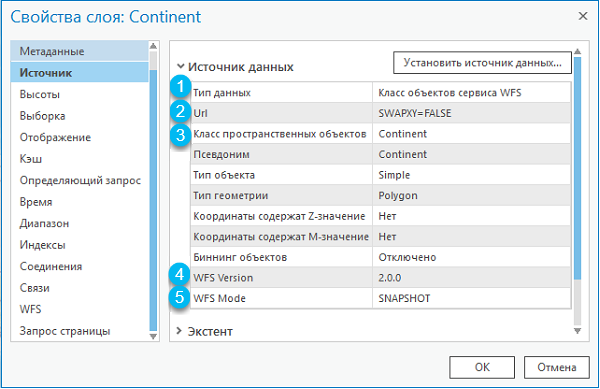Select Класс пространственных объектов label

point(280,134)
